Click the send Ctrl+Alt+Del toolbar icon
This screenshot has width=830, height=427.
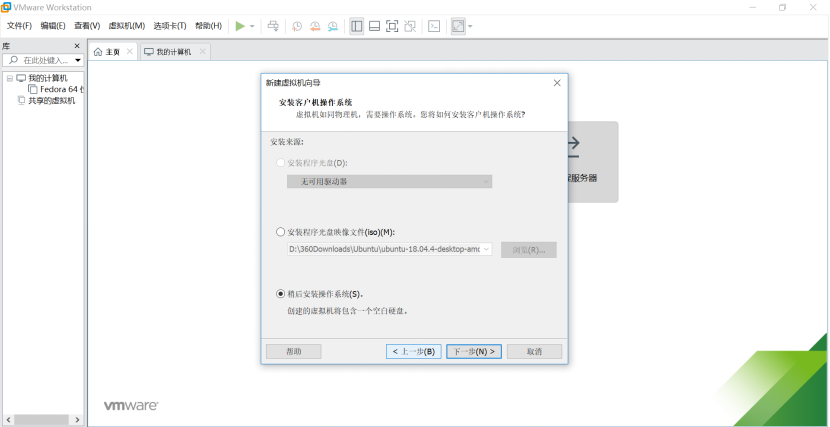273,26
